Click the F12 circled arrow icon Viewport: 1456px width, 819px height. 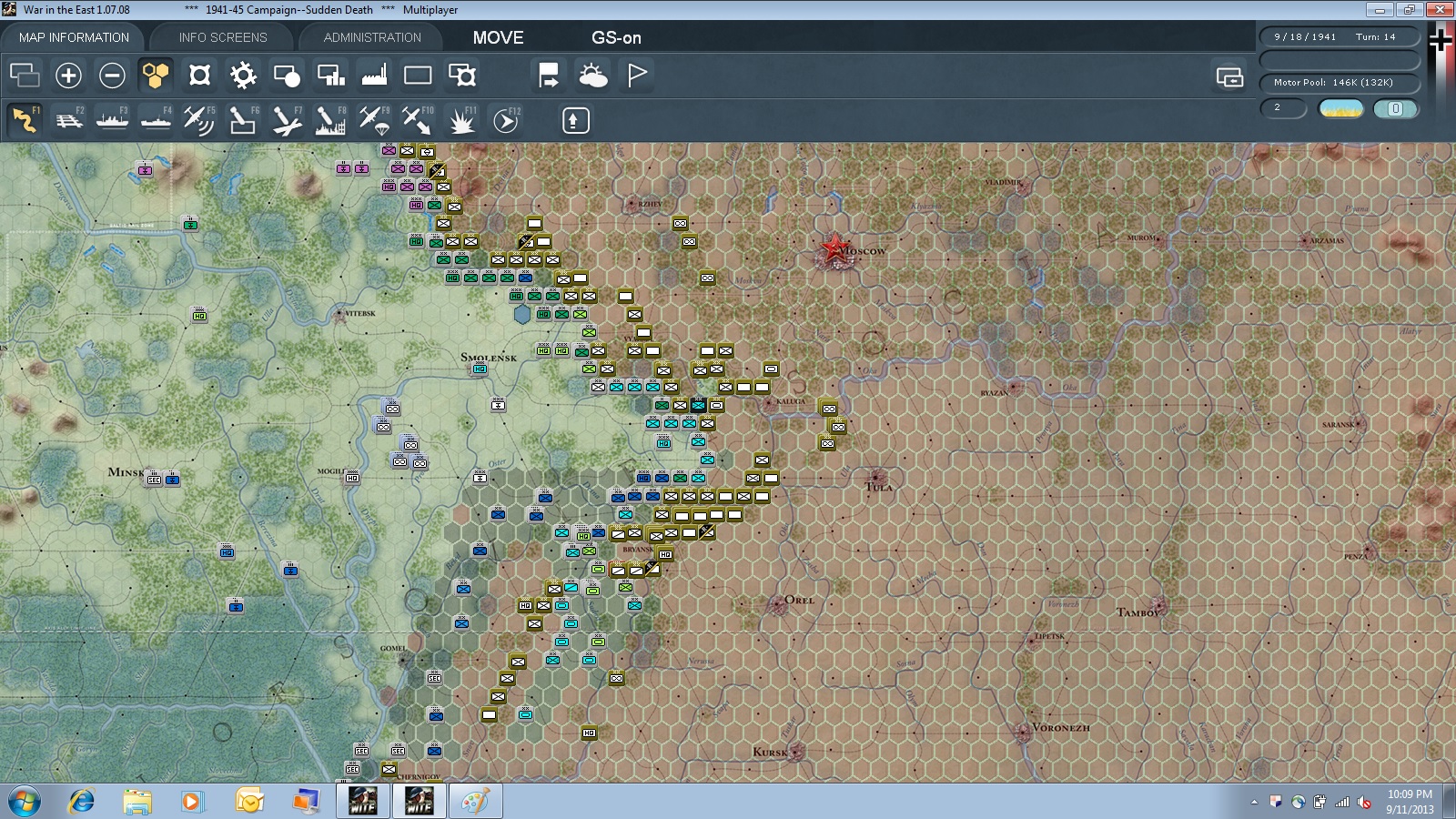click(x=506, y=119)
